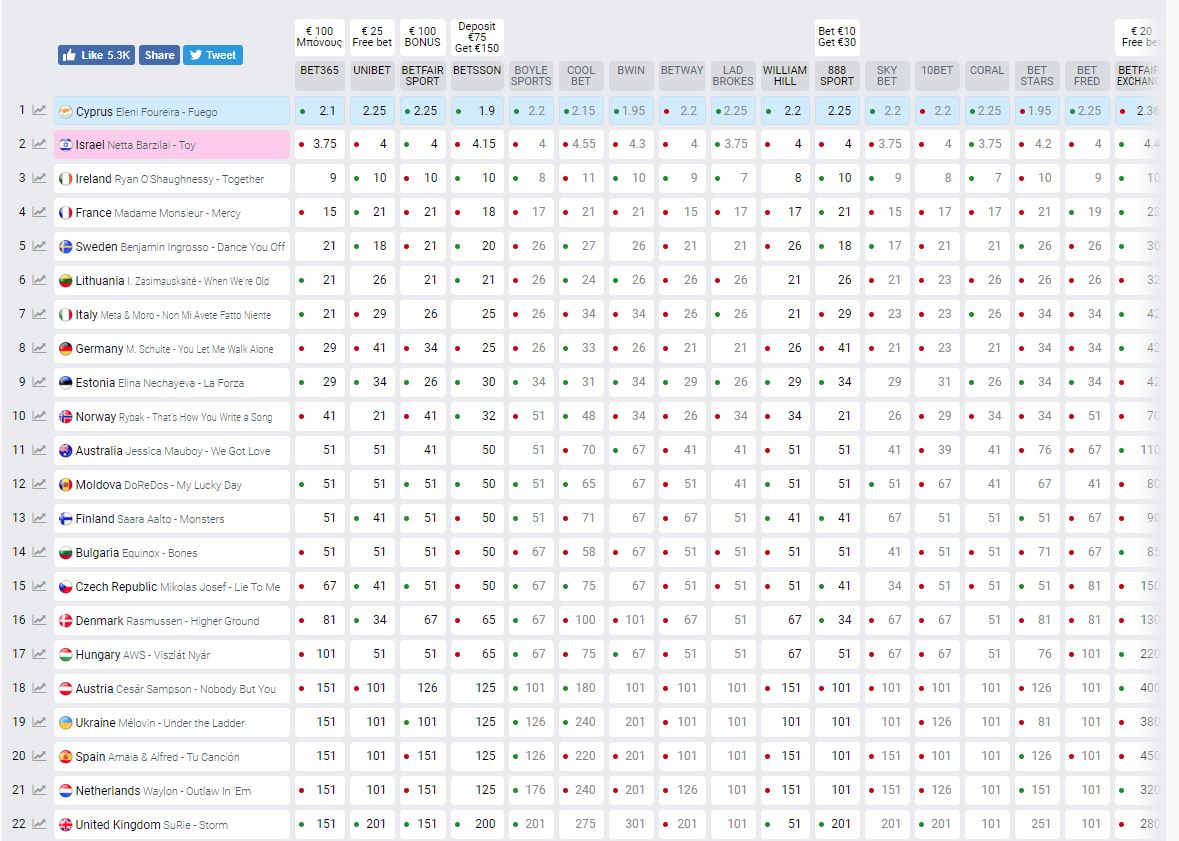The width and height of the screenshot is (1179, 841).
Task: Open the graph icon for United Kingdom
Action: coord(39,825)
